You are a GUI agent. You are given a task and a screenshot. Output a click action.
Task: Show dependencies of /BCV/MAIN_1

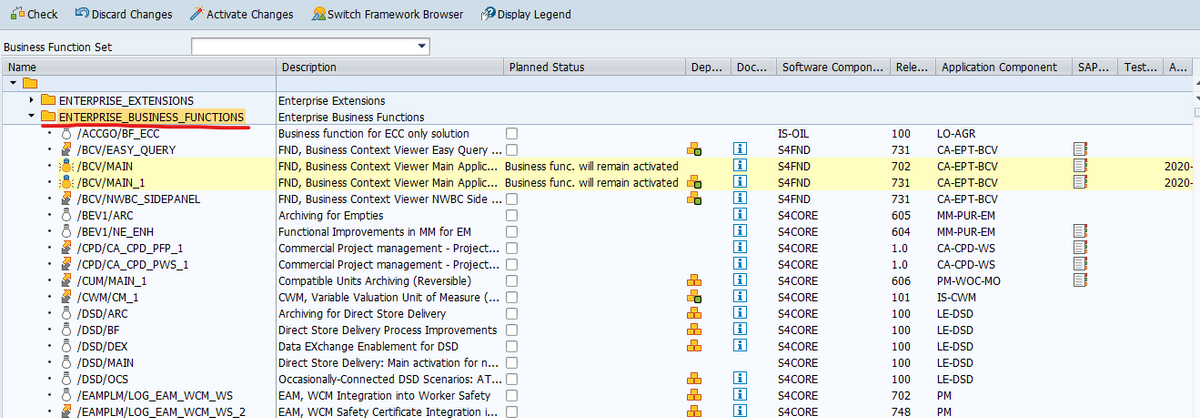694,183
